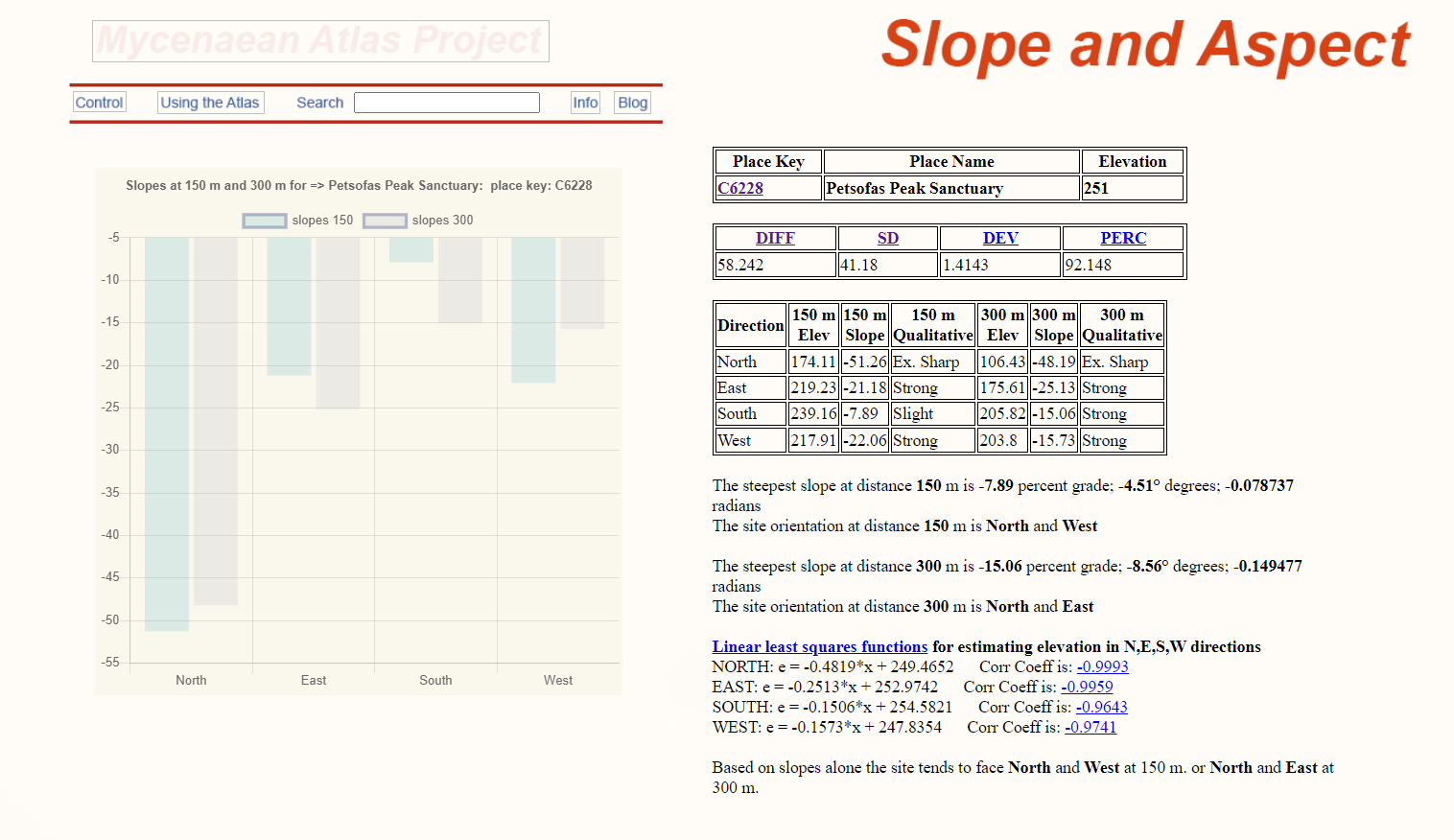
Task: Click North correlation coefficient -0.9993
Action: (x=1102, y=666)
